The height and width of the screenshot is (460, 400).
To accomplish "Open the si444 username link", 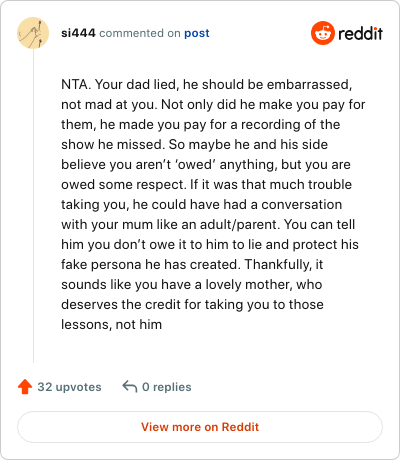I will click(x=78, y=33).
